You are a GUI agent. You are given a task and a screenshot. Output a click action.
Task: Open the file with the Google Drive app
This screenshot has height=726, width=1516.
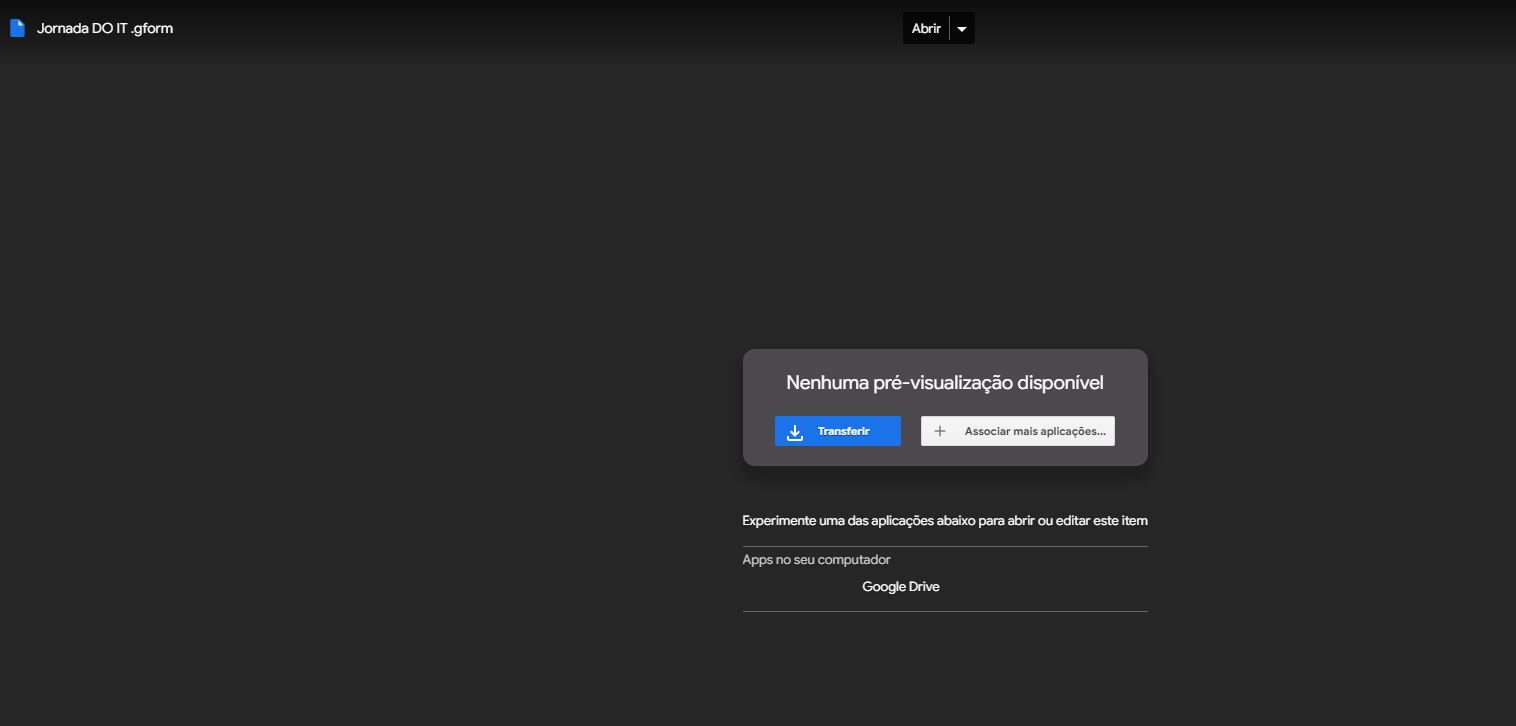901,587
